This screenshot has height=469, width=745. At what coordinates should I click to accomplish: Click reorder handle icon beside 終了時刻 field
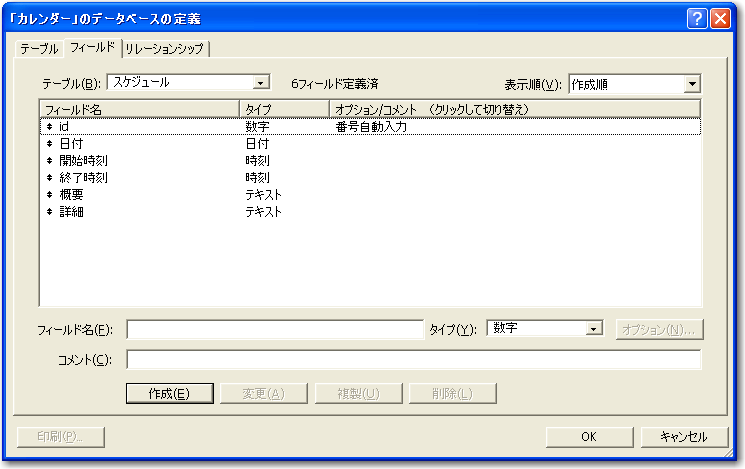[x=49, y=178]
